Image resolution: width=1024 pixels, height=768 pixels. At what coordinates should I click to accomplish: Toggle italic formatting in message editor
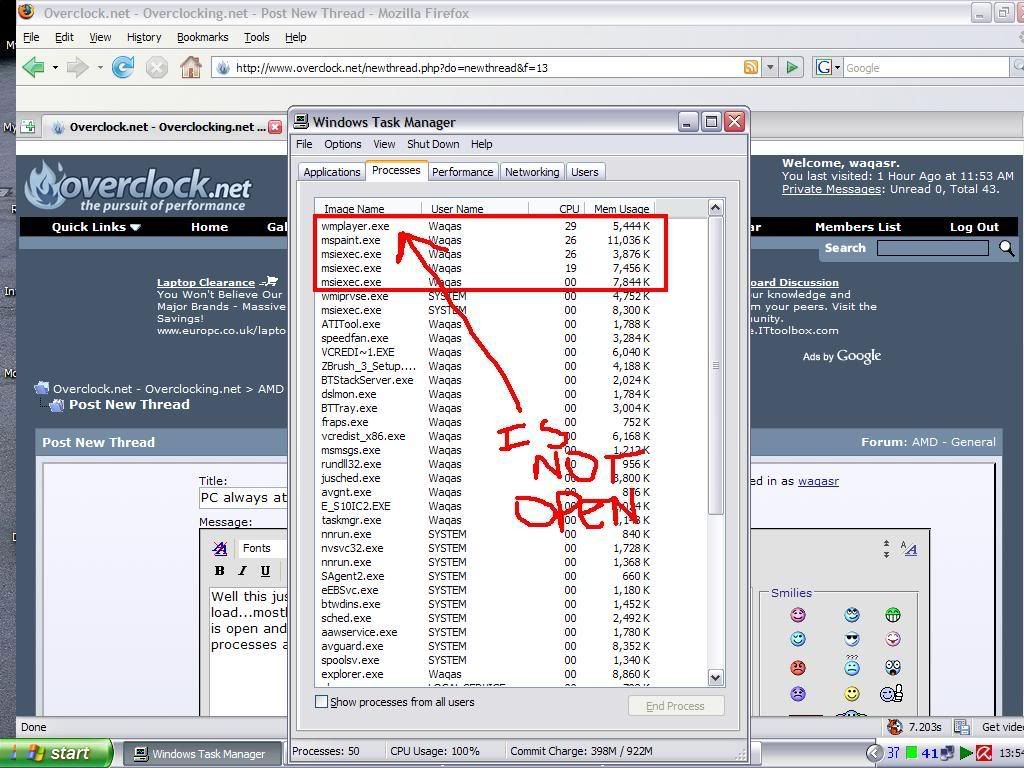[x=242, y=571]
